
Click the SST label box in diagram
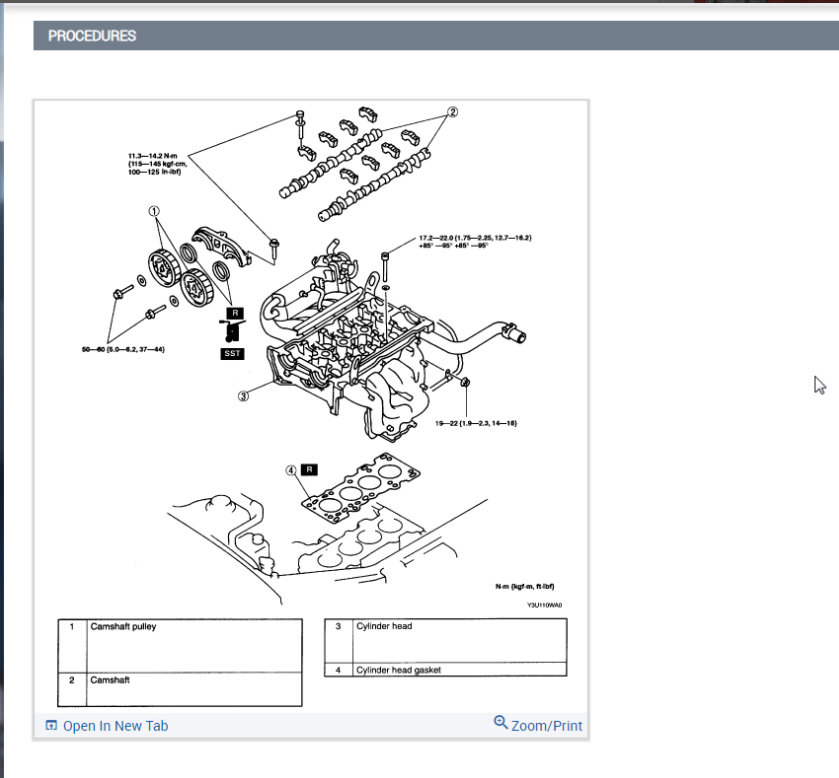[x=232, y=353]
